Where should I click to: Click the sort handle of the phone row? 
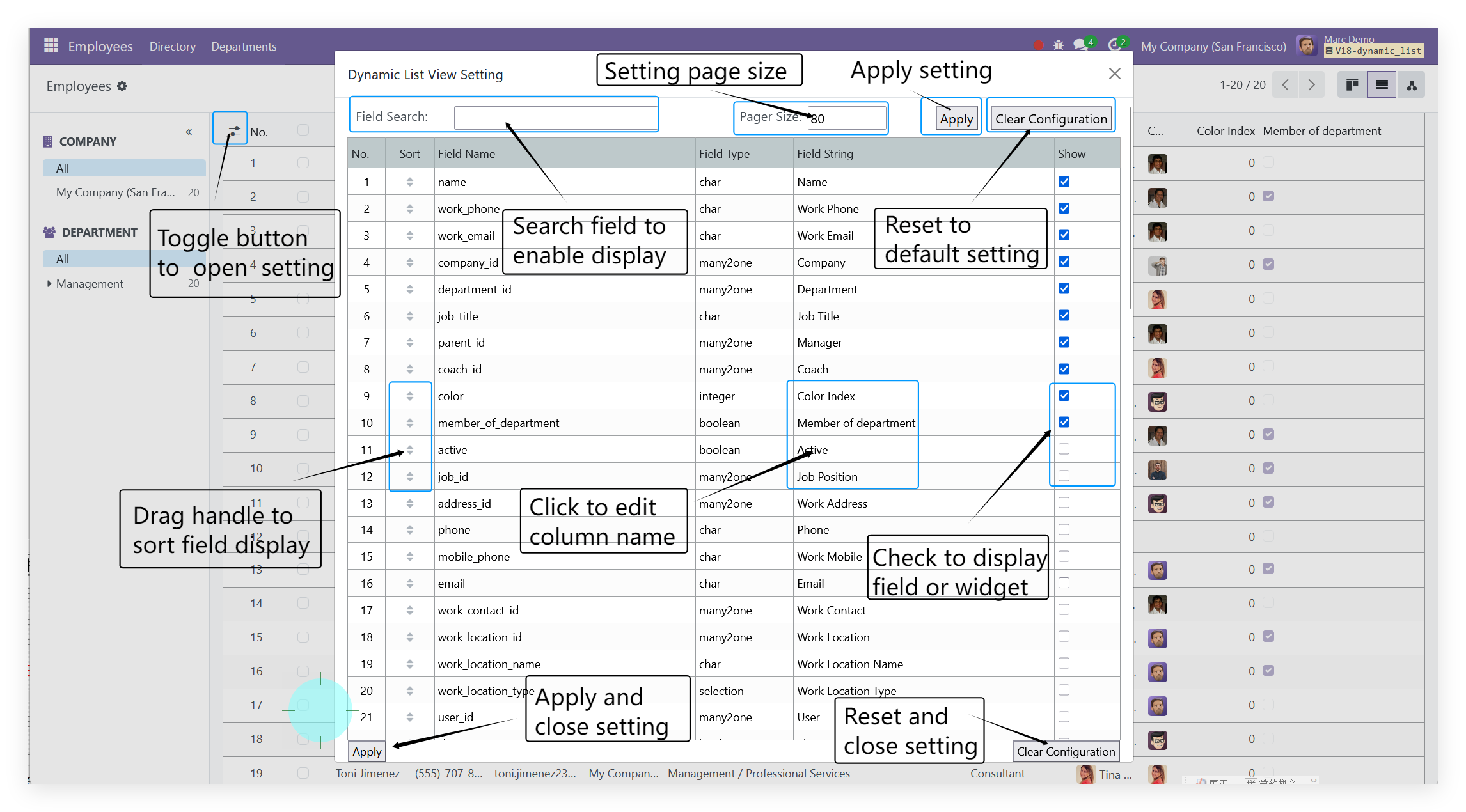click(x=409, y=530)
